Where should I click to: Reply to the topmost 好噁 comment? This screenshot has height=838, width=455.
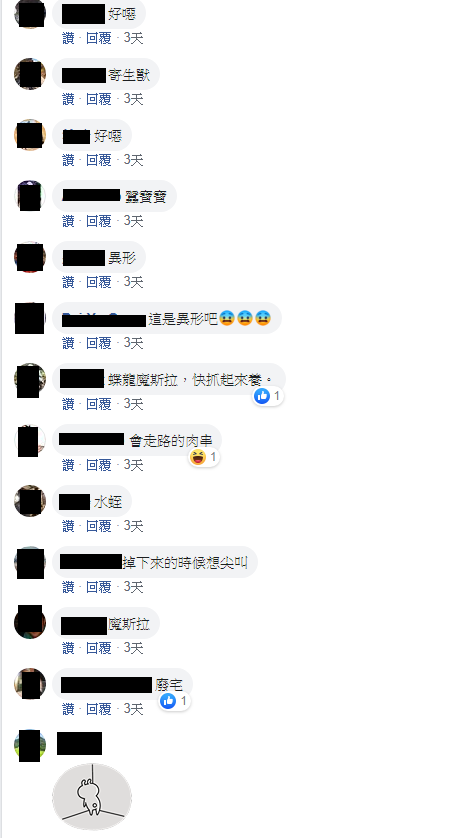point(98,38)
